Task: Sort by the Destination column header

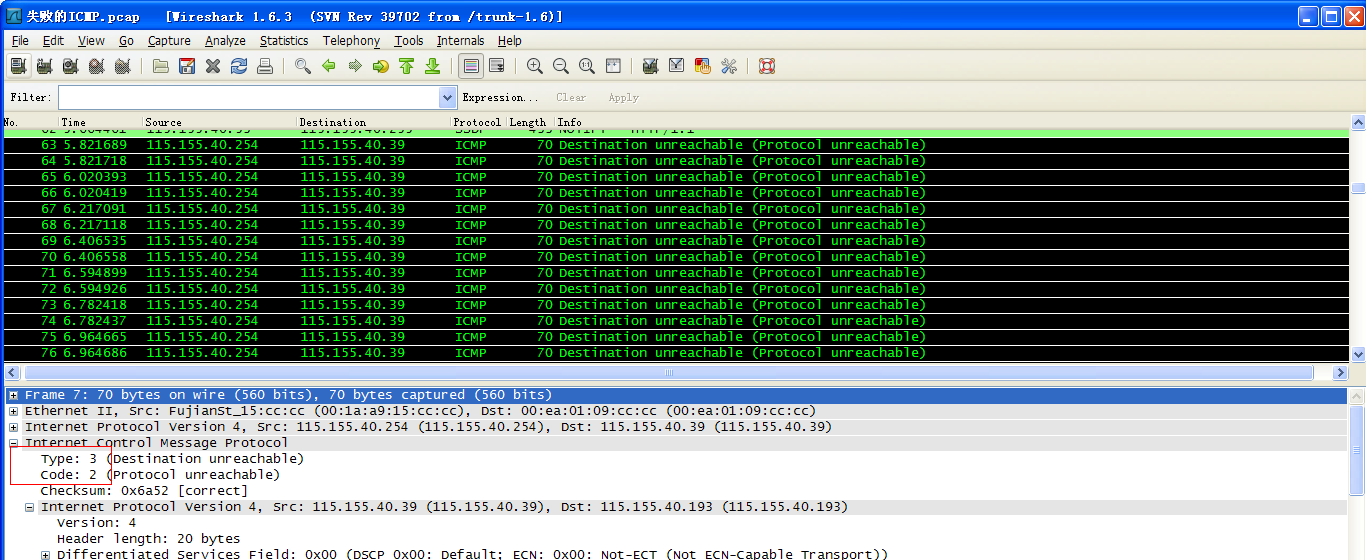Action: [x=374, y=122]
